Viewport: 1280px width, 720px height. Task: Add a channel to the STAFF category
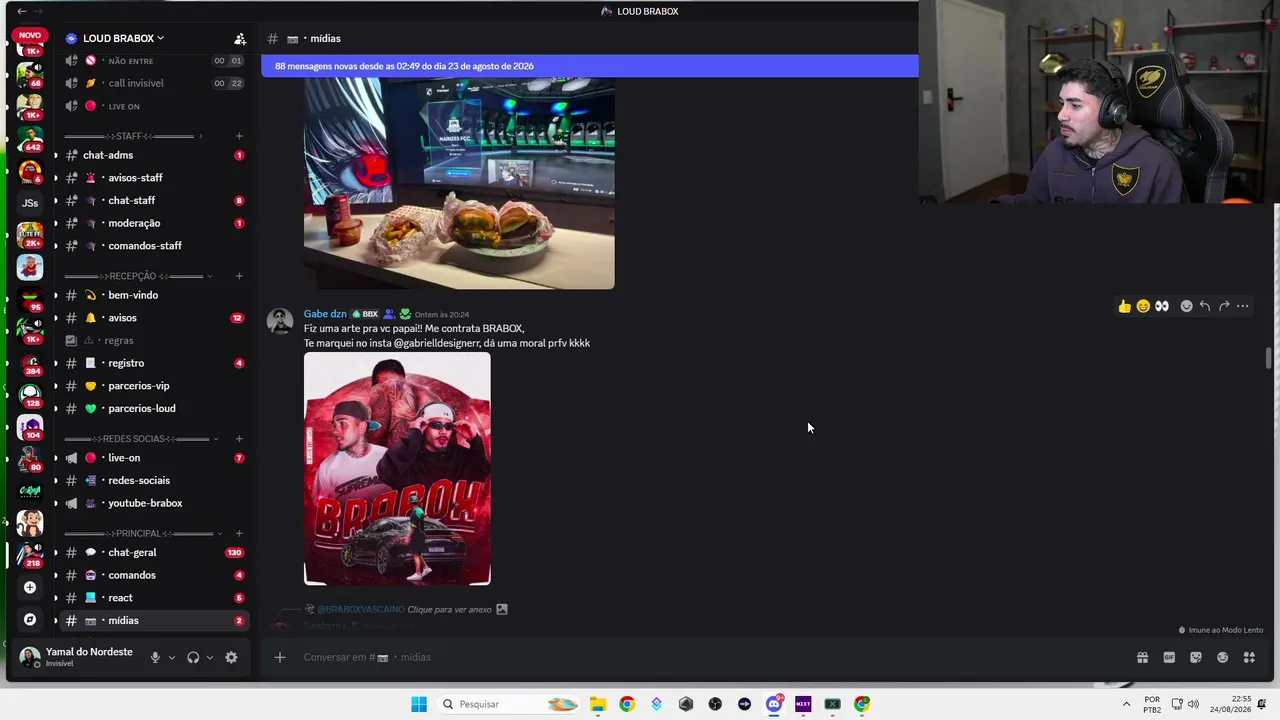coord(239,136)
